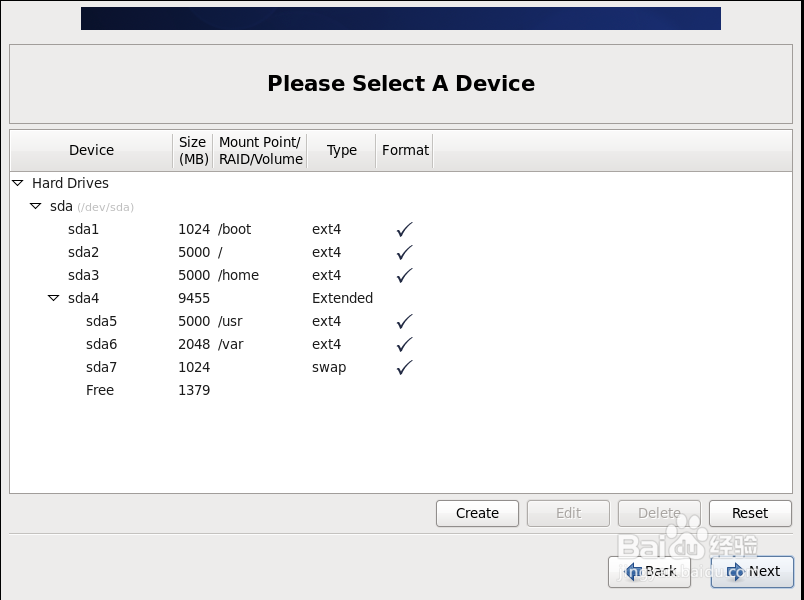Toggle format checkmark for sda3
Viewport: 804px width, 600px height.
click(x=405, y=275)
